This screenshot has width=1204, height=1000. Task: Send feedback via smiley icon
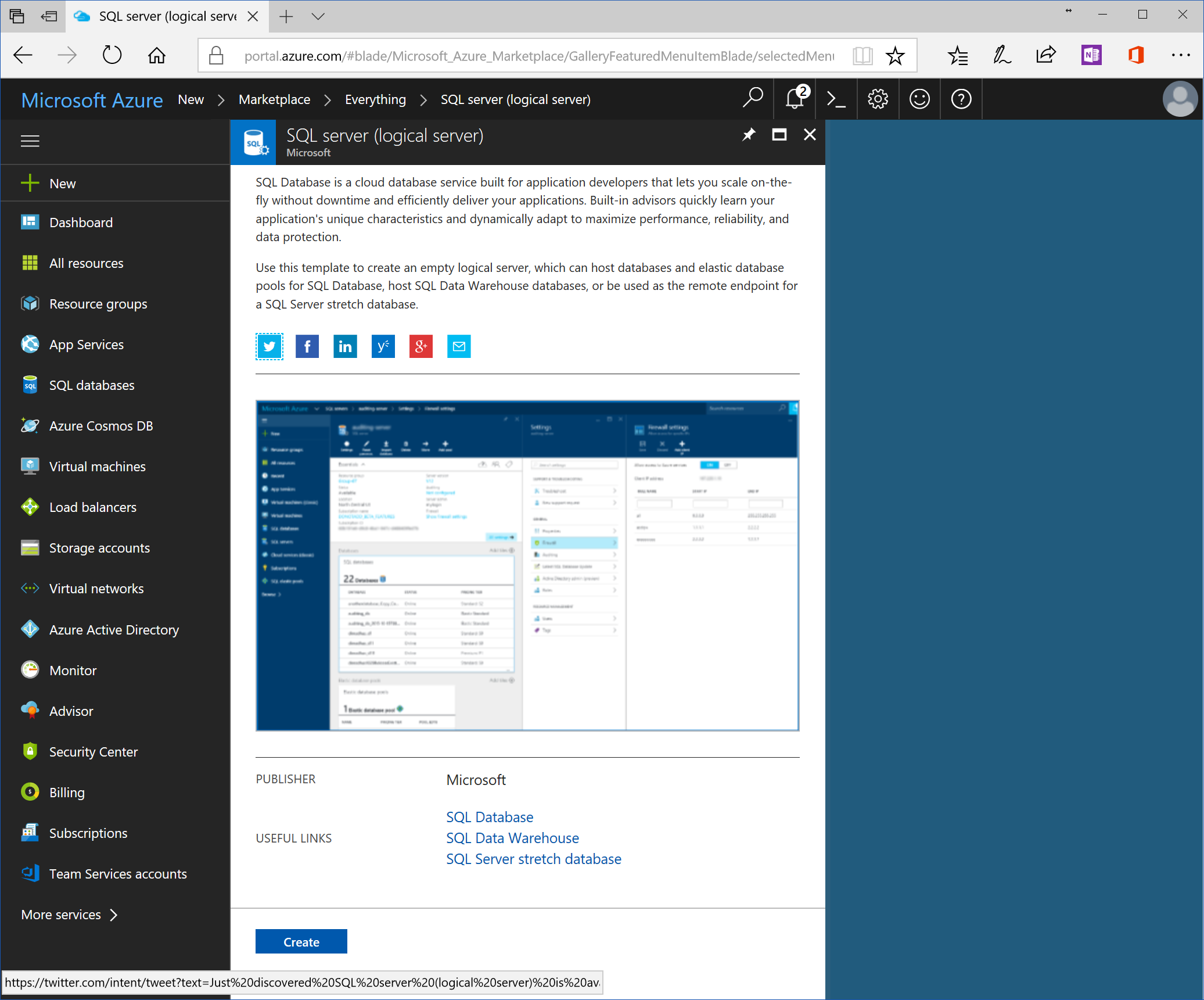919,99
